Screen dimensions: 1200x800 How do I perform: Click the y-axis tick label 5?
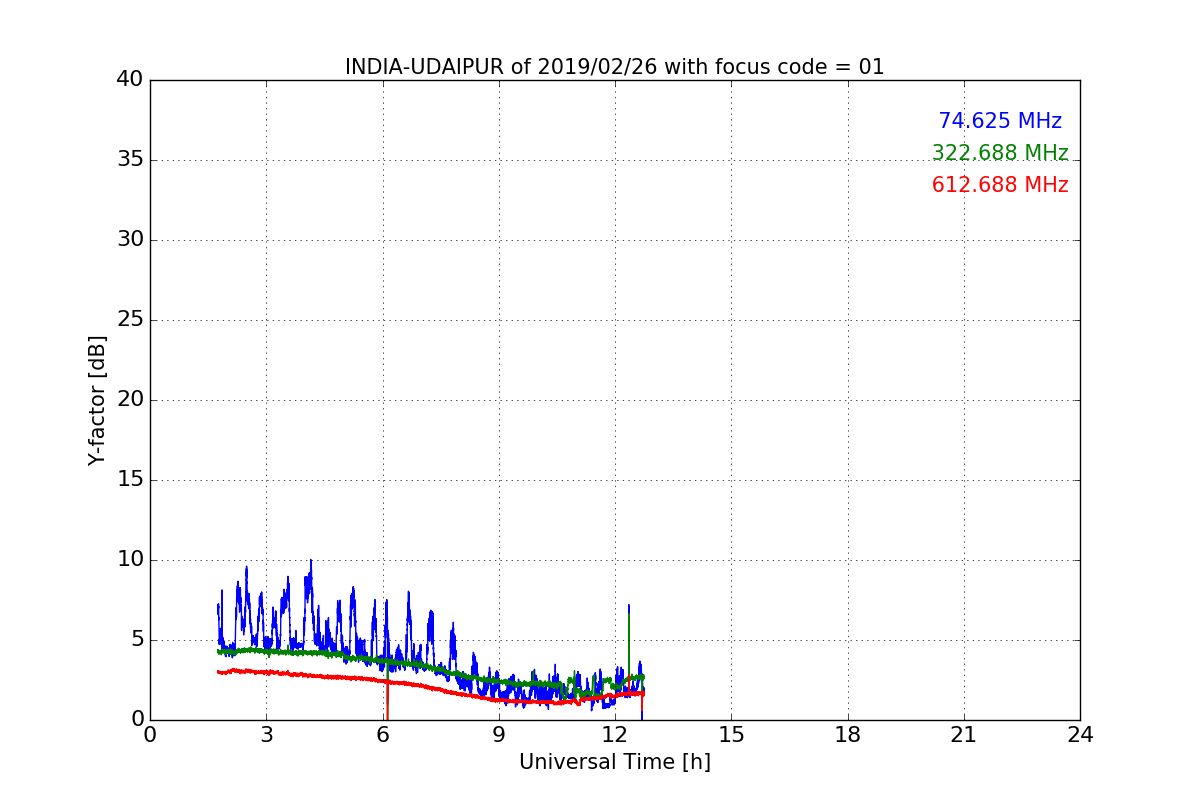tap(136, 640)
